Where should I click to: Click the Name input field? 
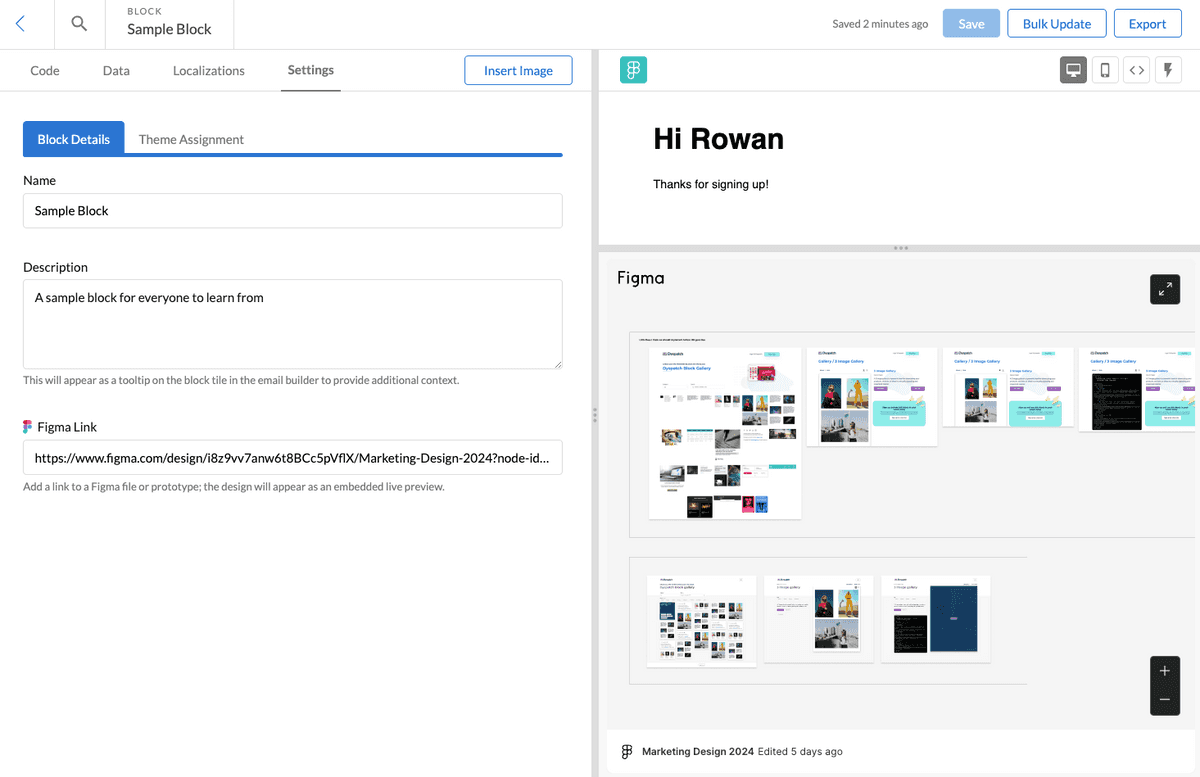click(x=293, y=211)
